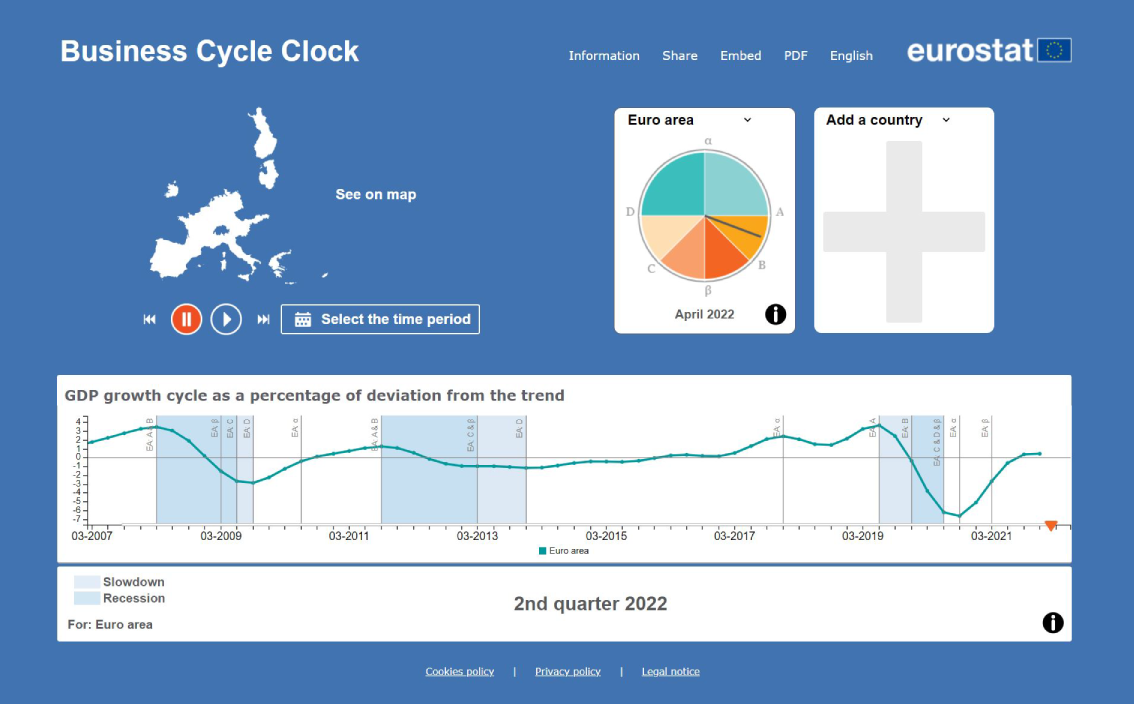1134x704 pixels.
Task: Open info icon in Euro area clock card
Action: tap(775, 314)
